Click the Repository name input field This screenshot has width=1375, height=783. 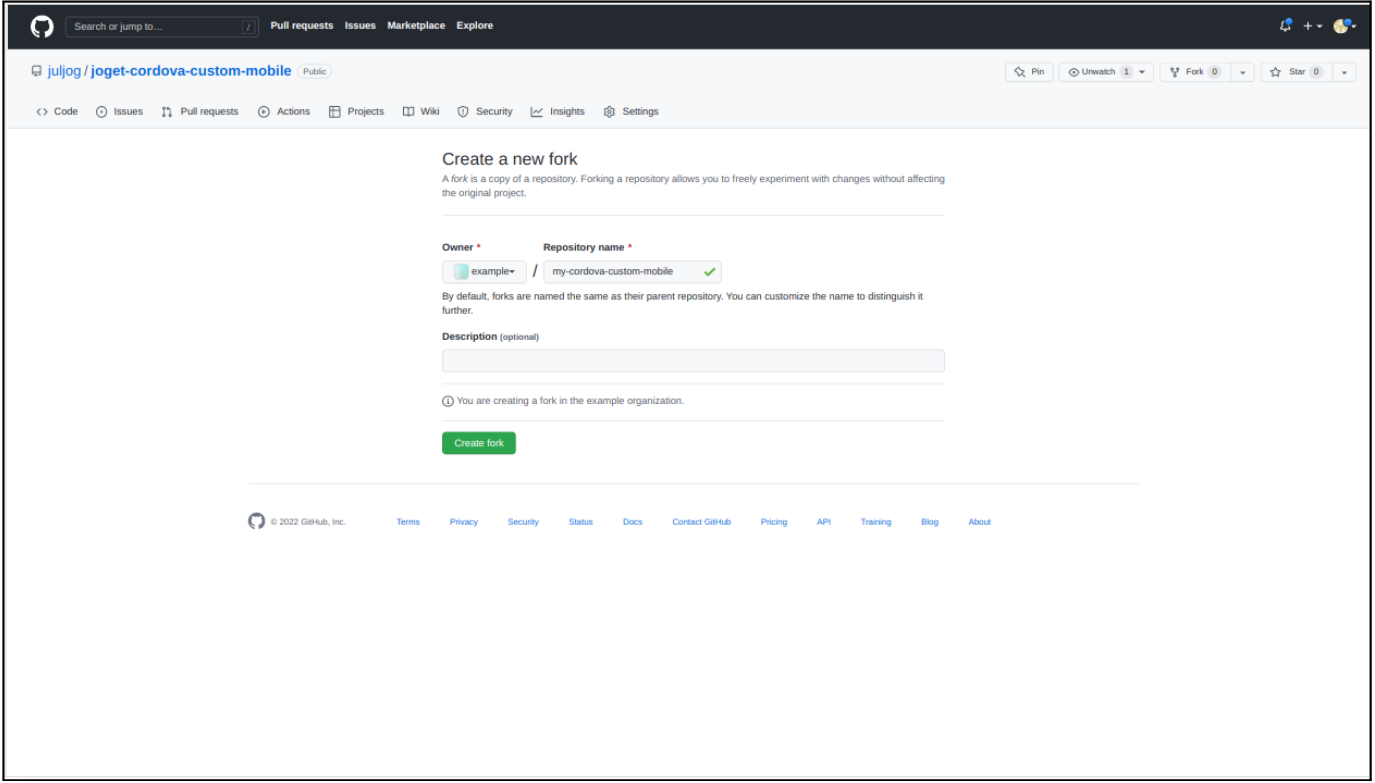click(632, 272)
